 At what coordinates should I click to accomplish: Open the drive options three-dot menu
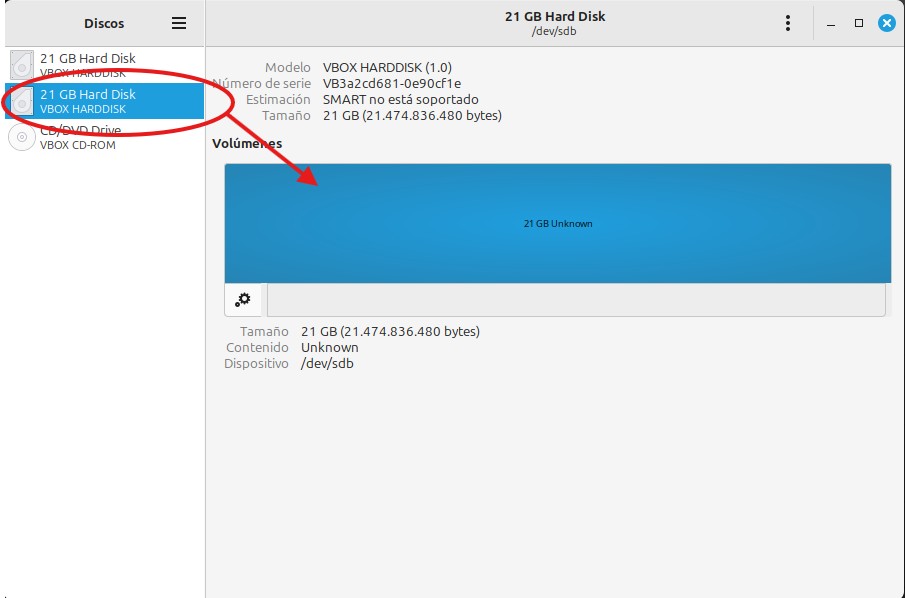click(x=788, y=23)
